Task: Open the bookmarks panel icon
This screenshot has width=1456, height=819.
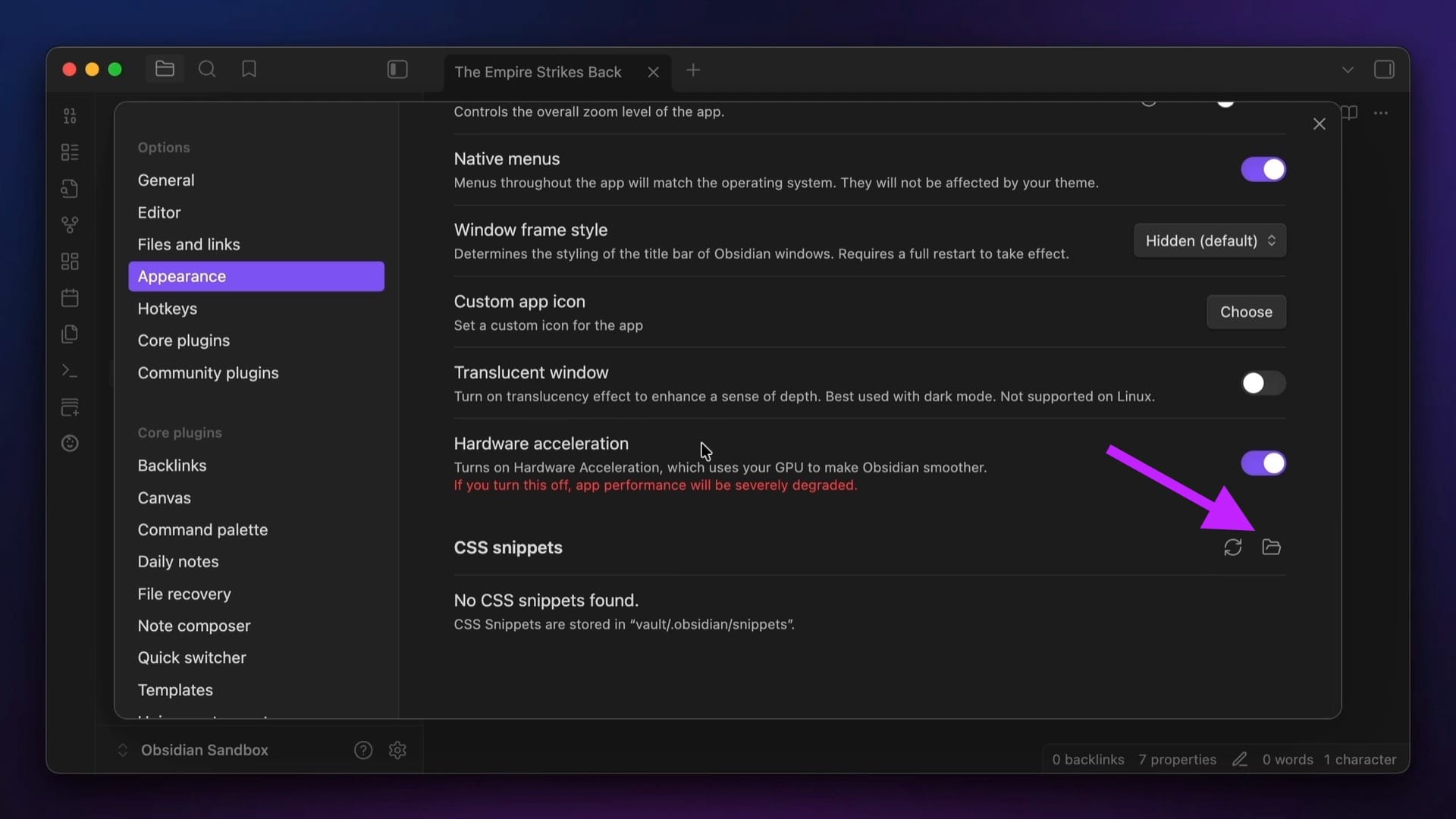Action: (249, 70)
